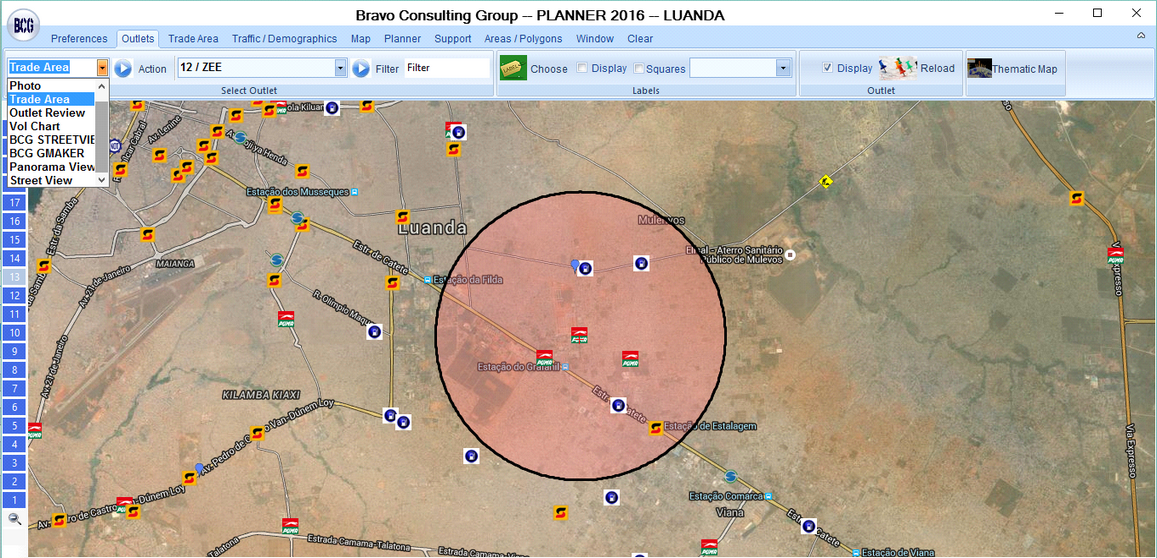Click the highlighted zoom level 13
The image size is (1157, 558).
pos(14,277)
